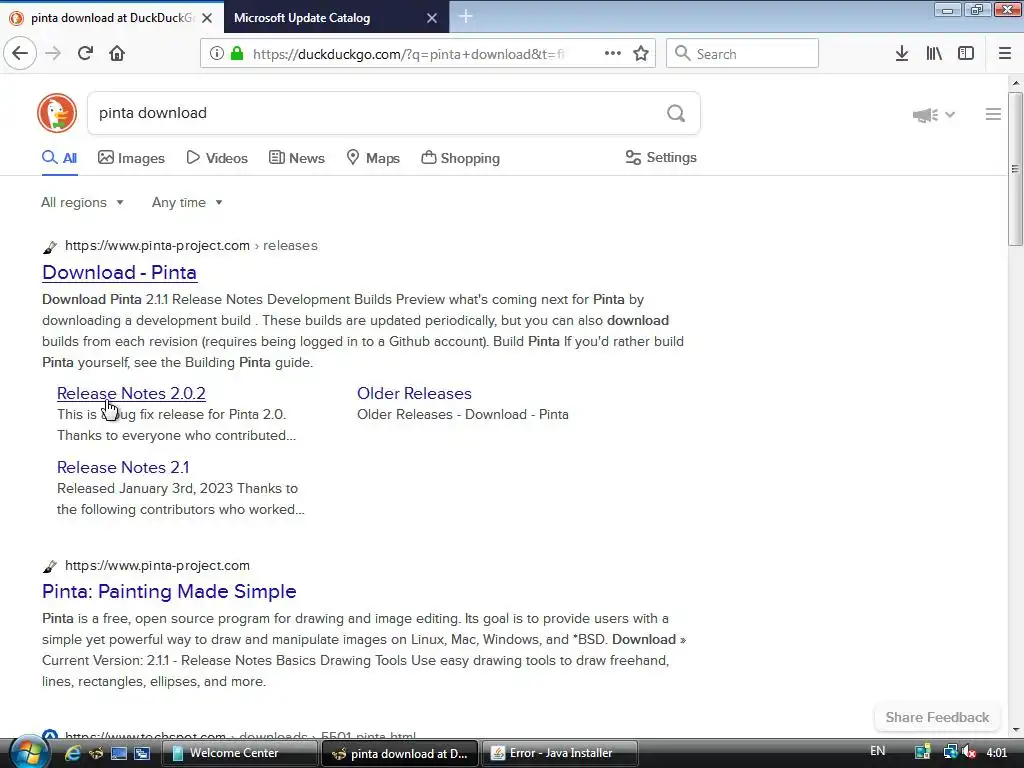This screenshot has height=768, width=1024.
Task: Switch to News results
Action: coord(296,158)
